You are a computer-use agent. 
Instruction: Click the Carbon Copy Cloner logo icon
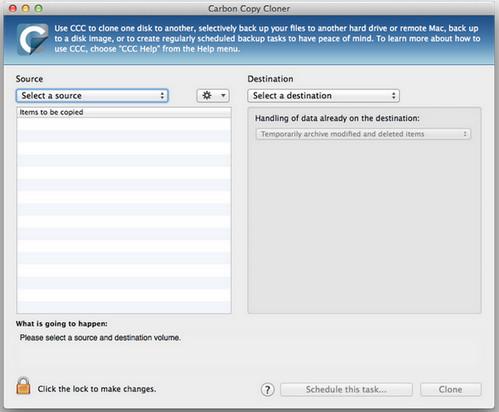click(x=33, y=39)
